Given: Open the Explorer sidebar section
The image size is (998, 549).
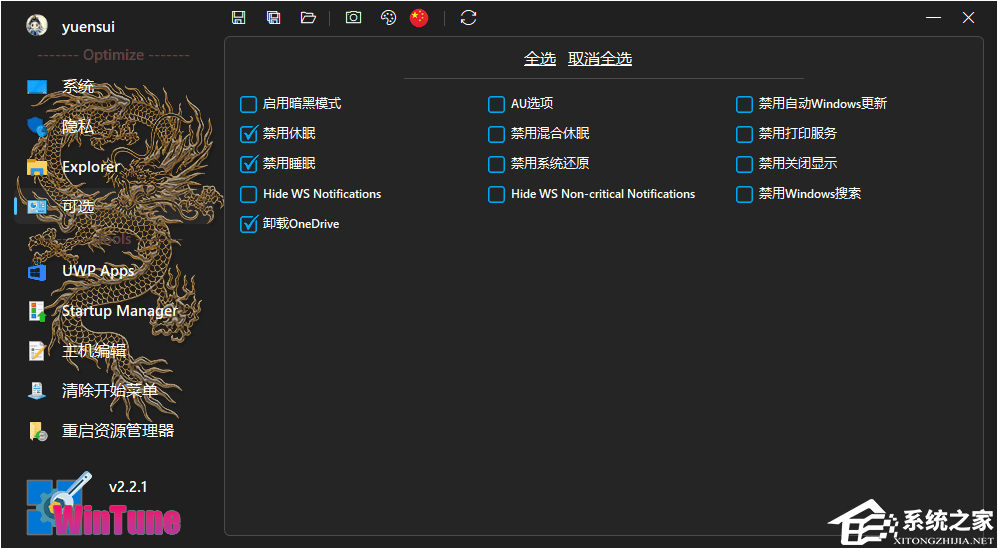Looking at the screenshot, I should point(115,167).
